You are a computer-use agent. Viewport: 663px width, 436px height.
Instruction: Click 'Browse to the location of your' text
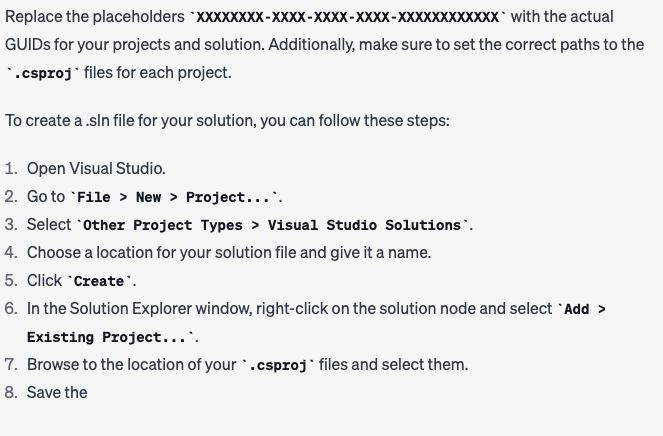[132, 365]
